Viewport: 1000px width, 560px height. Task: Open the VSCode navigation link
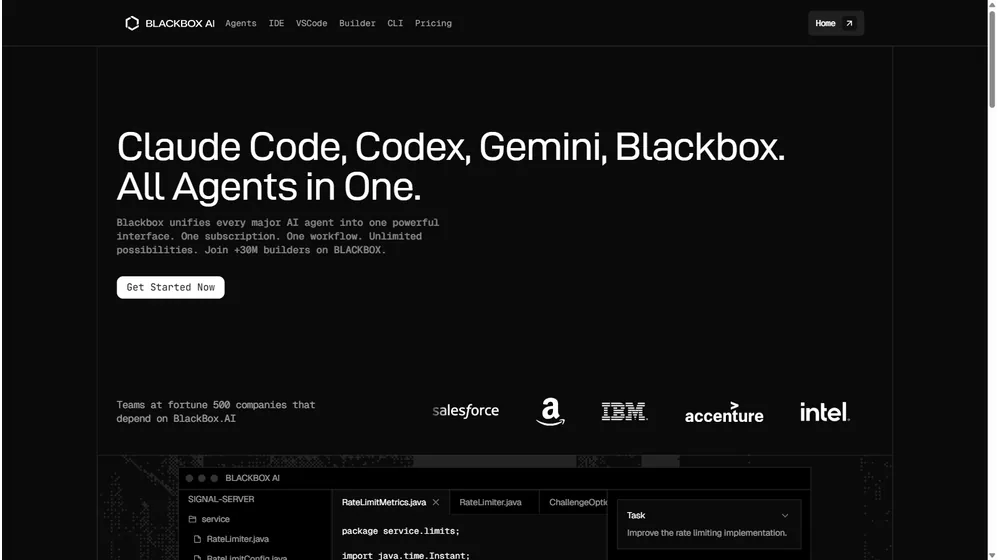[x=311, y=23]
